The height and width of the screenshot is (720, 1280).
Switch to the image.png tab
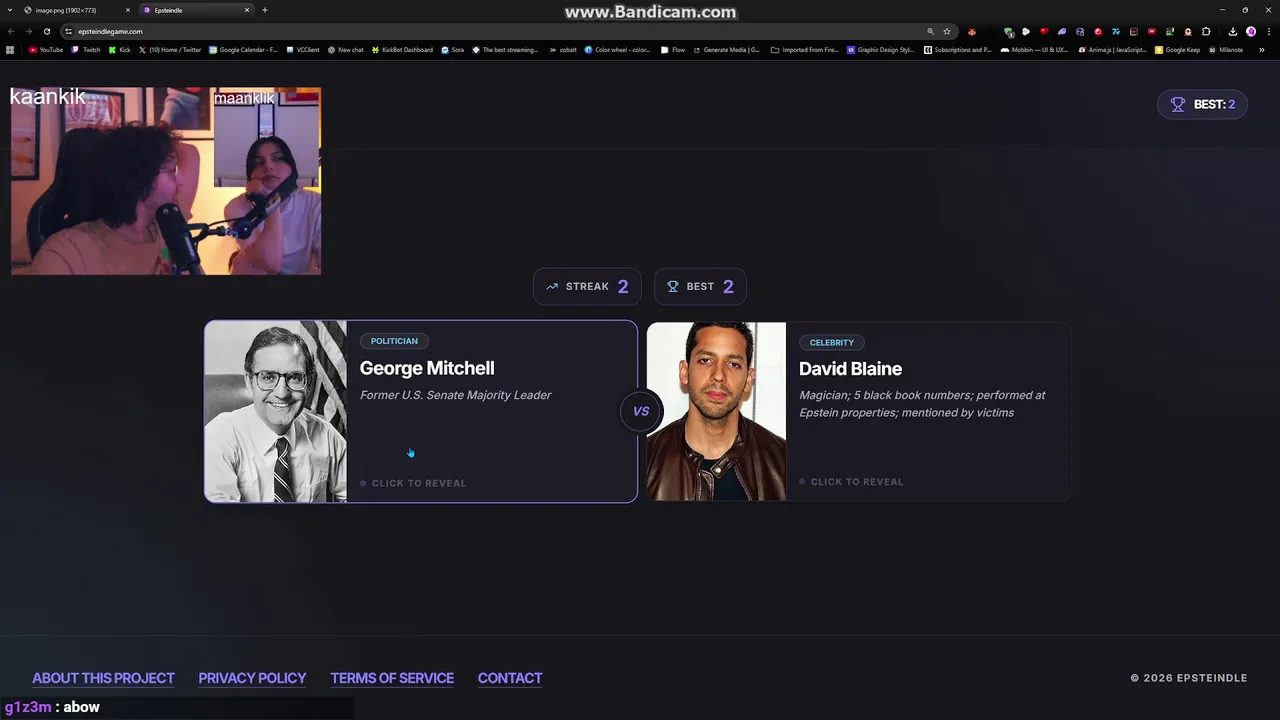tap(76, 10)
